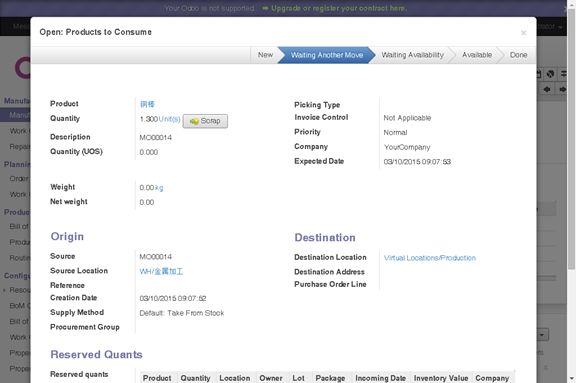This screenshot has height=383, width=576.
Task: Open the Administrator user menu caret
Action: 560,27
